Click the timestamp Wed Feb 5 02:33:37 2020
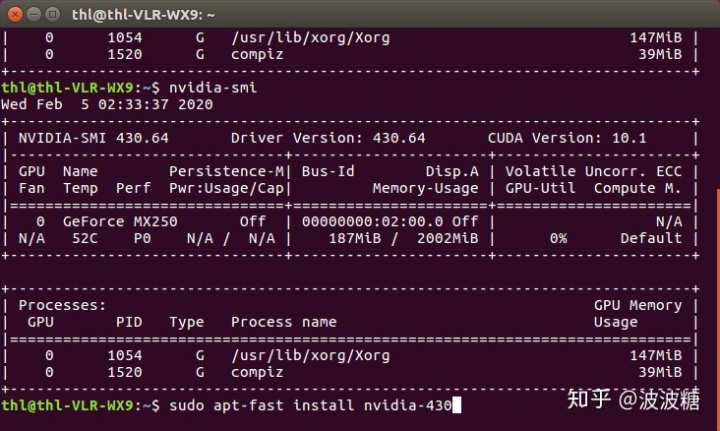 (x=107, y=105)
